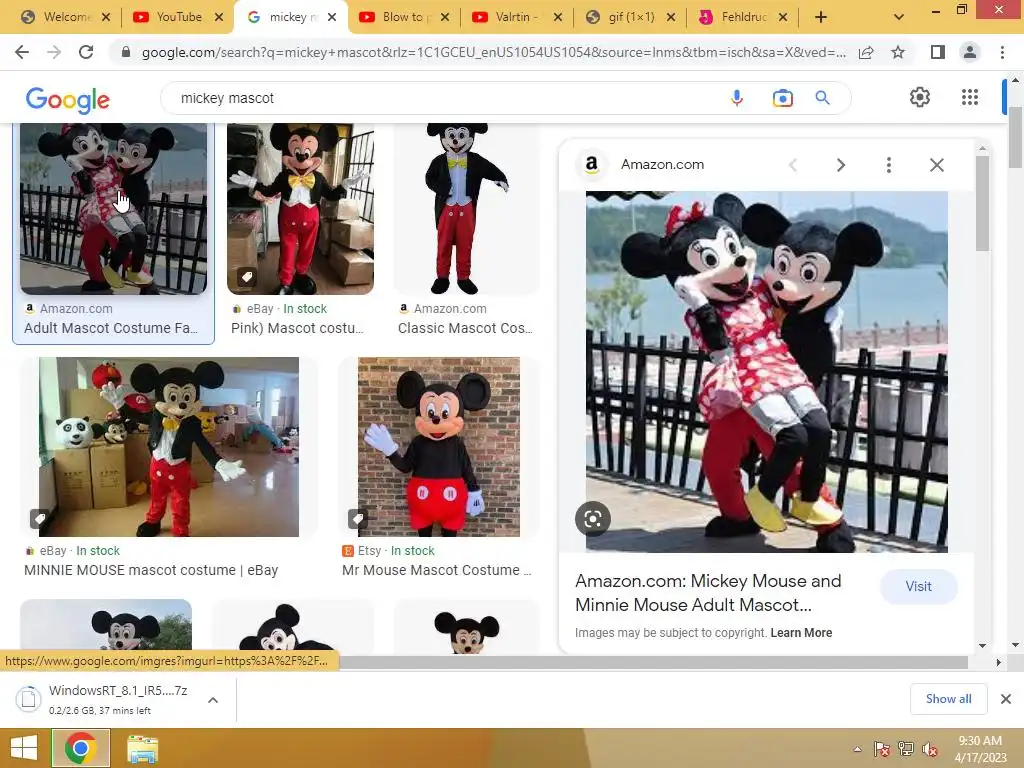Show hidden system tray icons
1024x768 pixels.
coord(857,749)
